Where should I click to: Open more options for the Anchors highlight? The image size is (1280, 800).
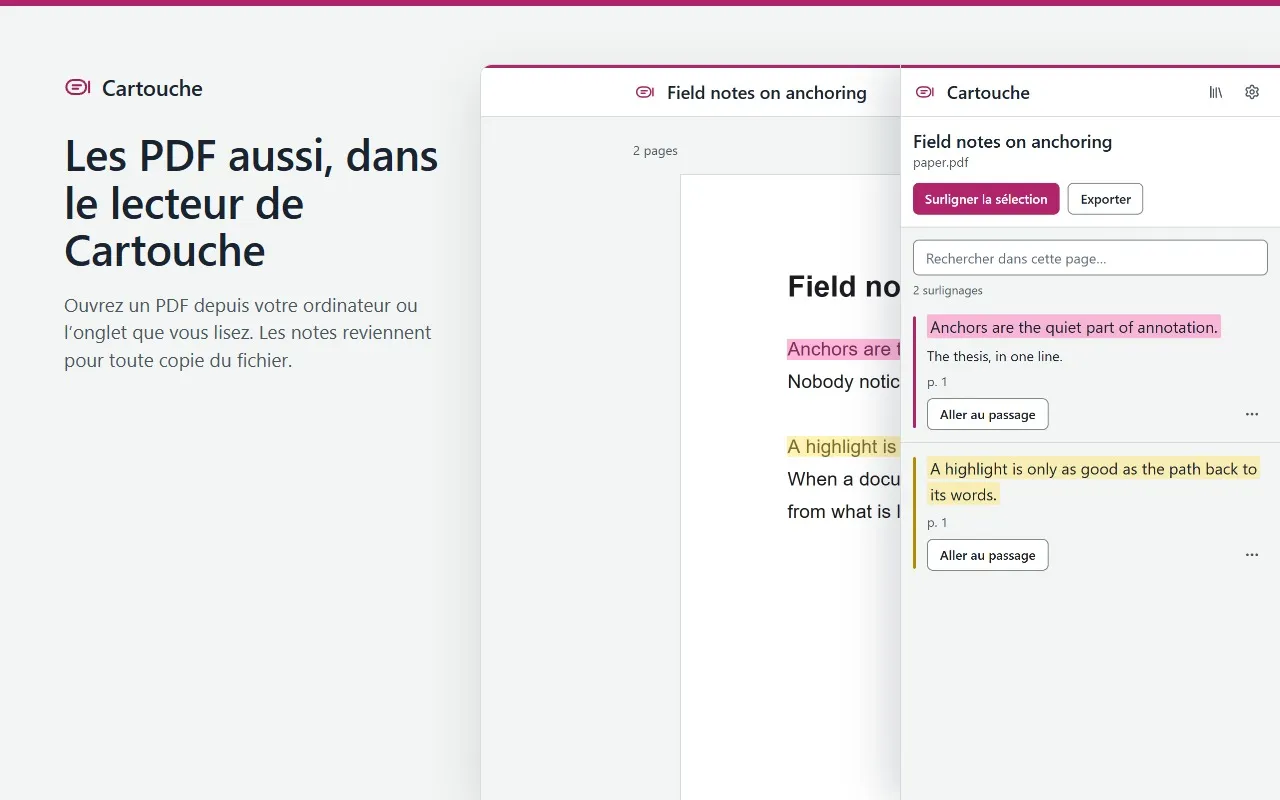coord(1252,414)
